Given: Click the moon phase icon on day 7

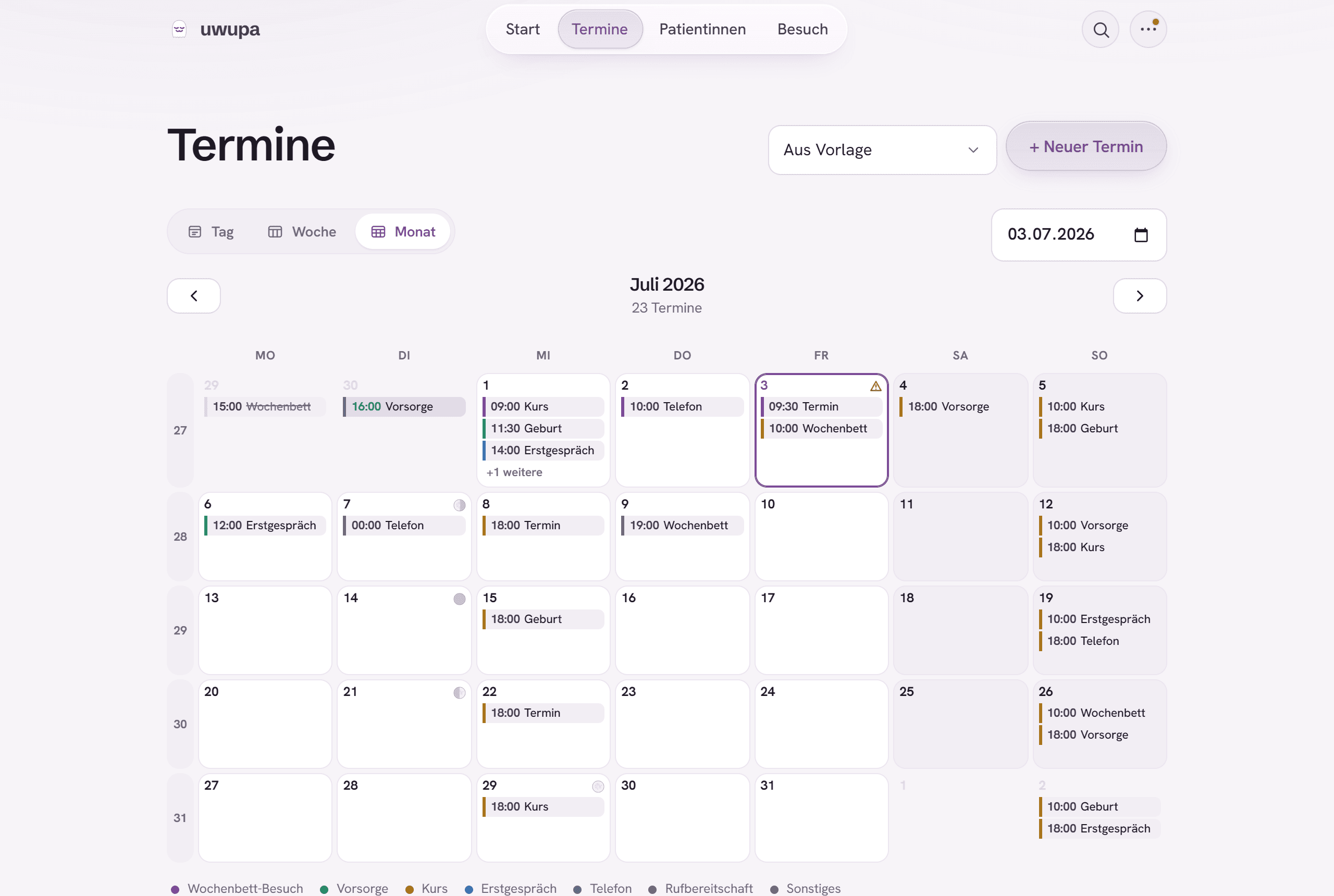Looking at the screenshot, I should [459, 505].
